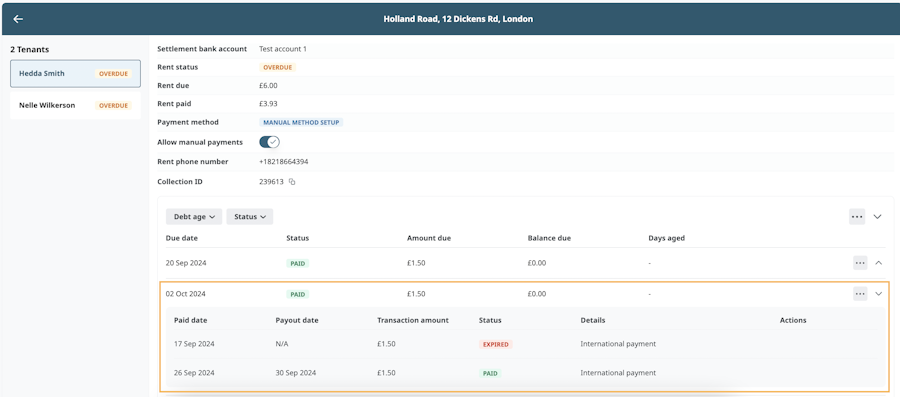The height and width of the screenshot is (397, 900).
Task: Click the Rent due value £6.00
Action: [269, 85]
